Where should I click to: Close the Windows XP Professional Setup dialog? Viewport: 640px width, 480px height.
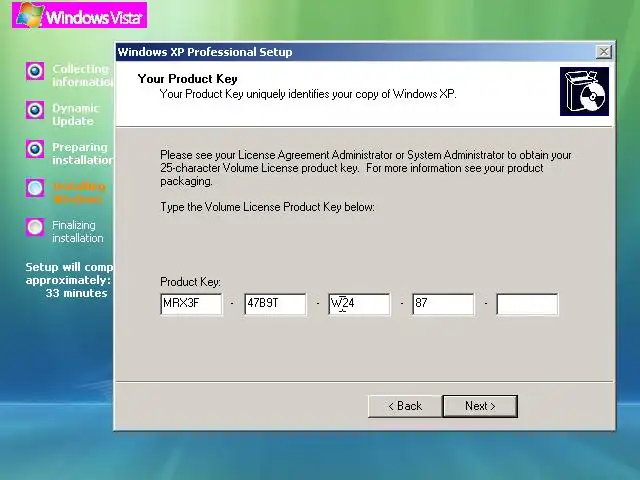[x=604, y=52]
